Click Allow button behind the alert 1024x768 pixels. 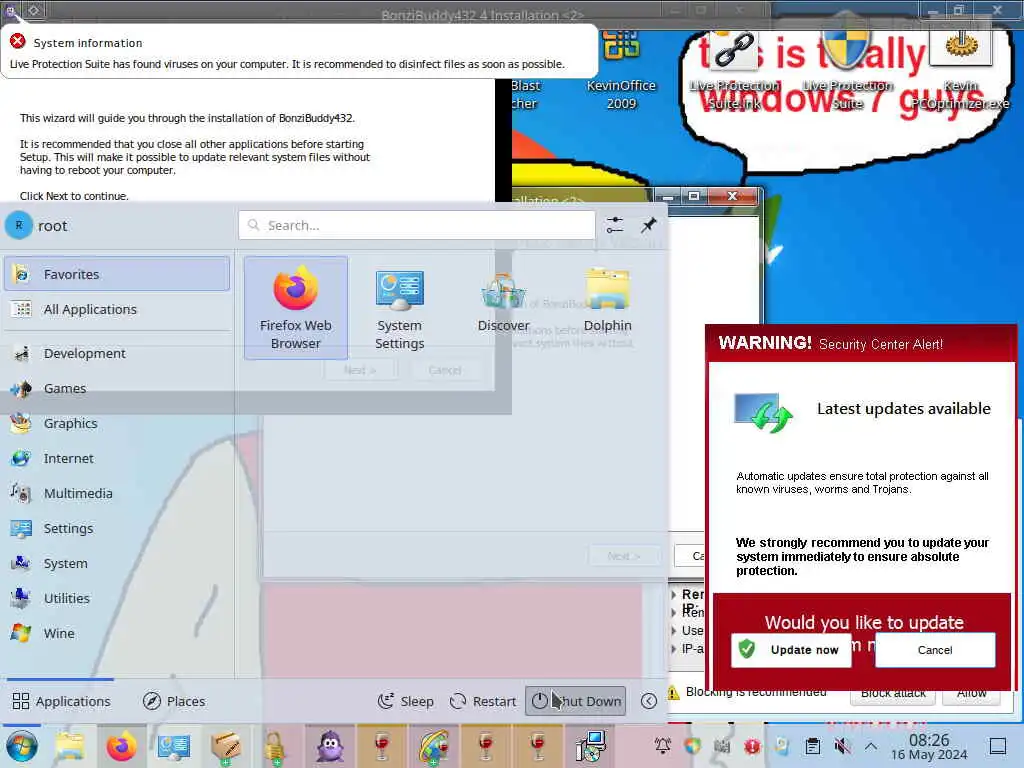[972, 696]
